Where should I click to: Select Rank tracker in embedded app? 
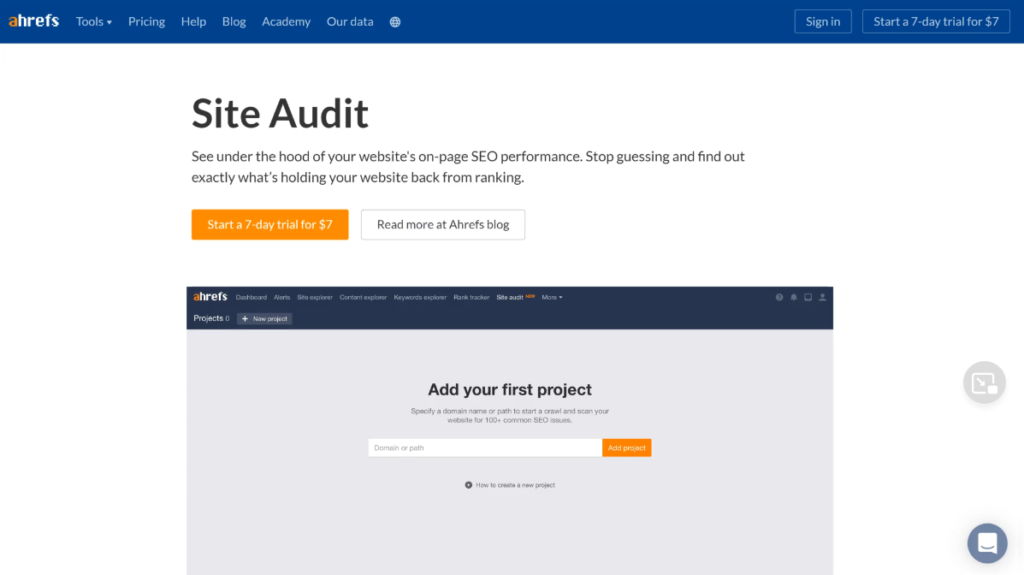click(x=472, y=297)
